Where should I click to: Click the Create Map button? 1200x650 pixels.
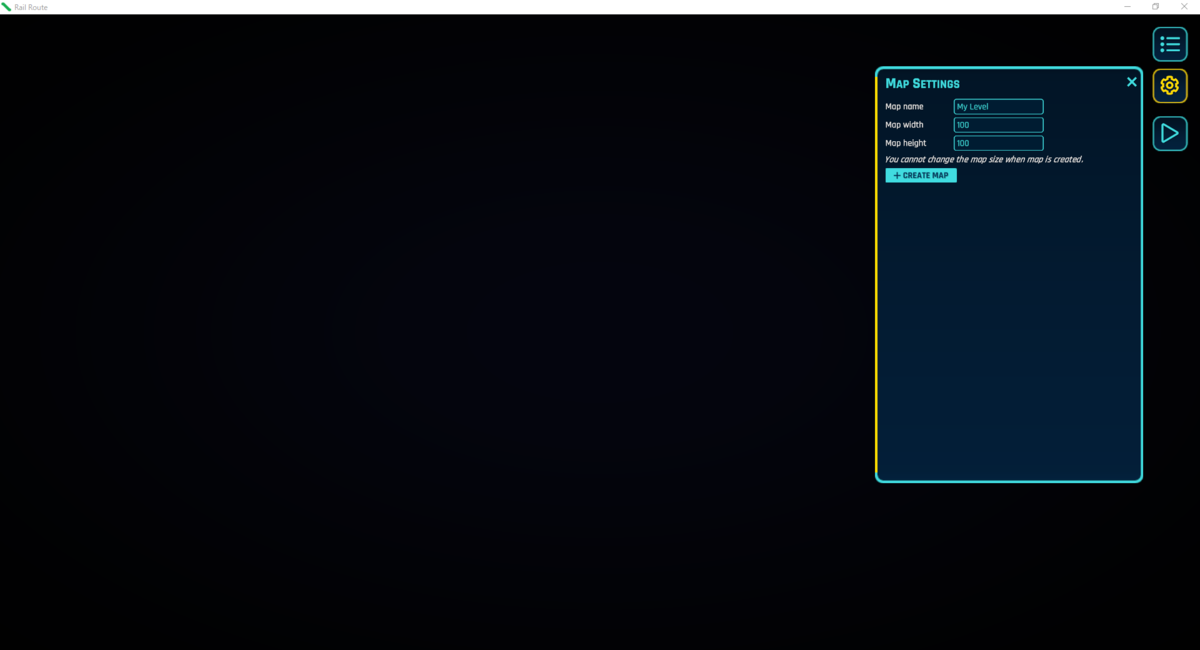(x=921, y=175)
